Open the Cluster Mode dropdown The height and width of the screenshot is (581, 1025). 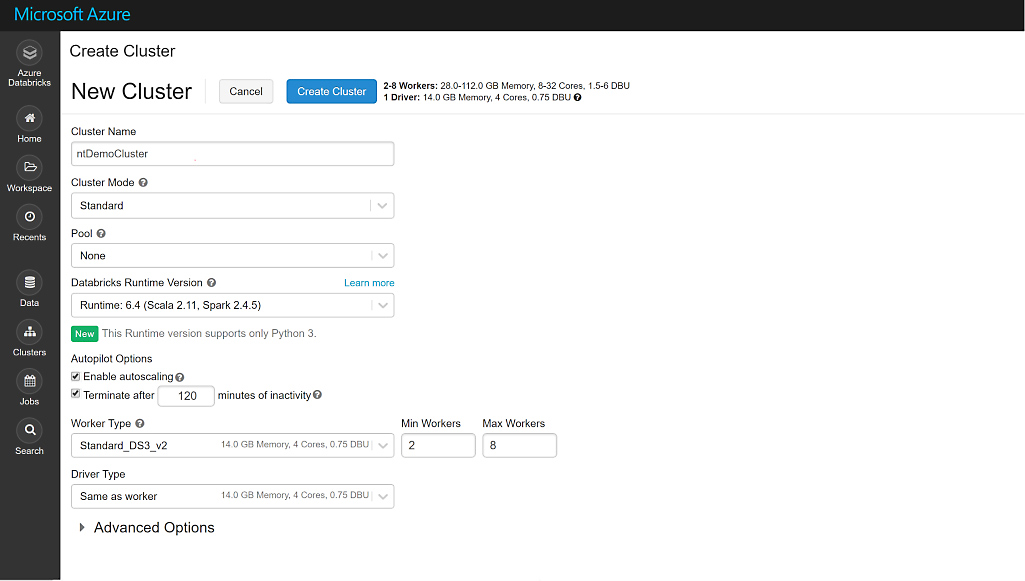tap(232, 206)
